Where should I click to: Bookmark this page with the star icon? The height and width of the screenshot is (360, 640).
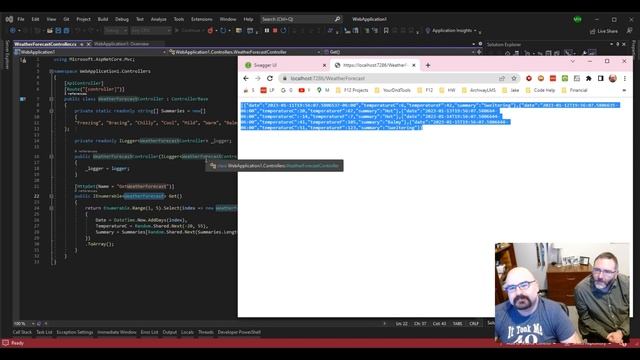click(x=514, y=78)
